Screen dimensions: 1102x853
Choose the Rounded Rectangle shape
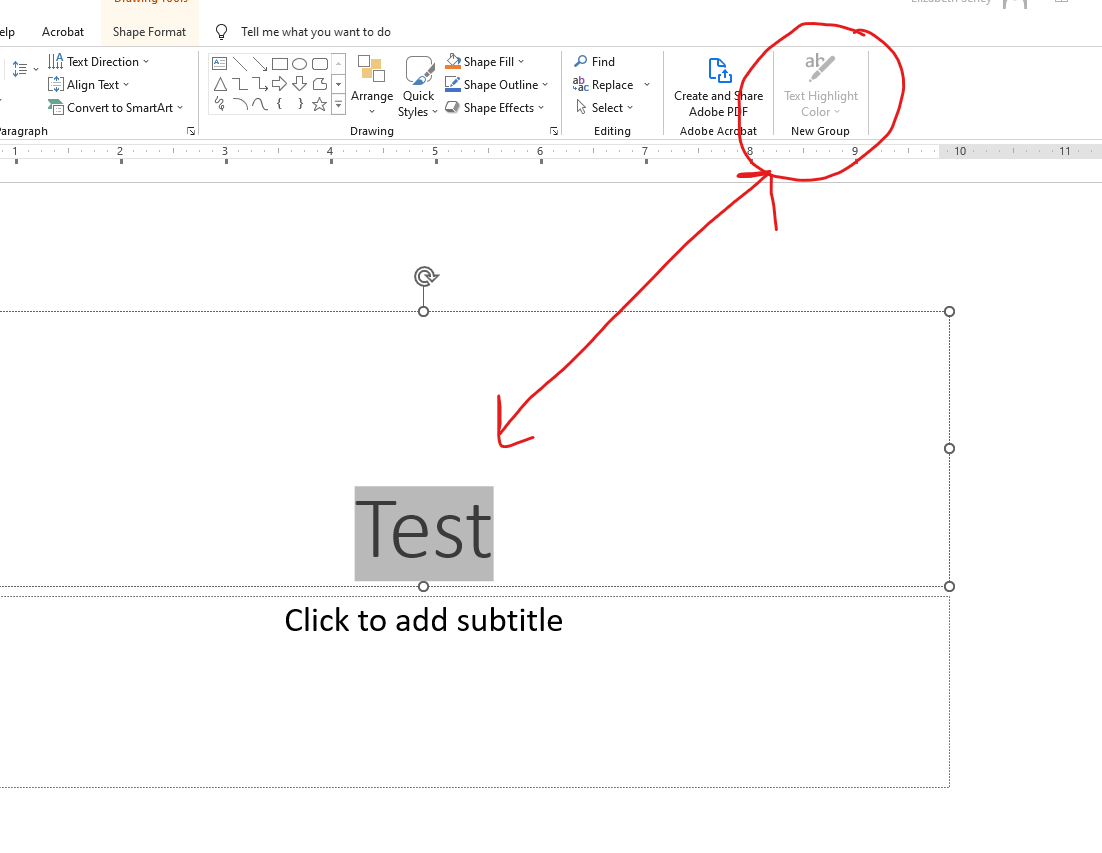(320, 64)
